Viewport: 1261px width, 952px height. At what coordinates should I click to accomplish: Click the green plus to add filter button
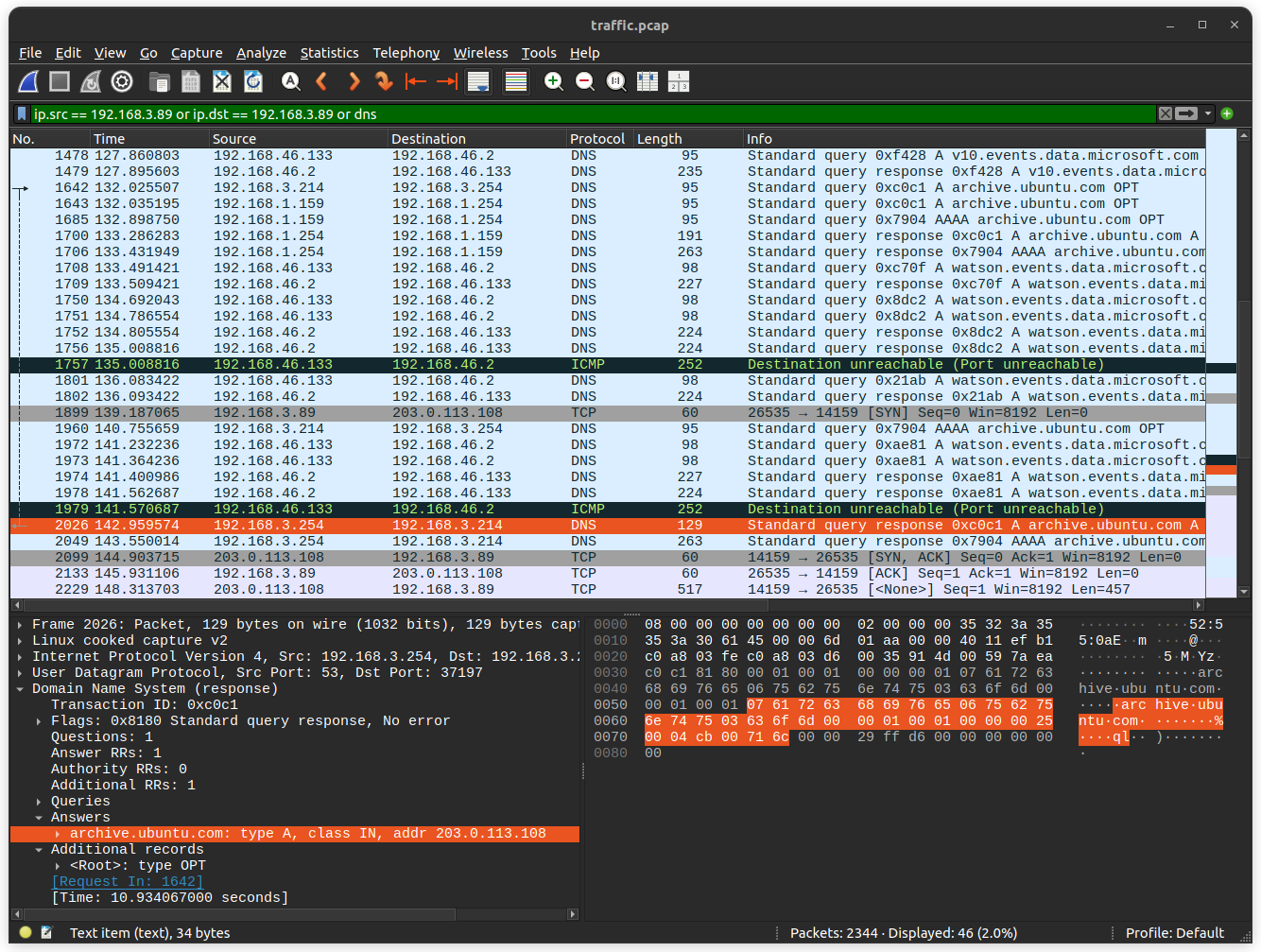click(x=1226, y=113)
